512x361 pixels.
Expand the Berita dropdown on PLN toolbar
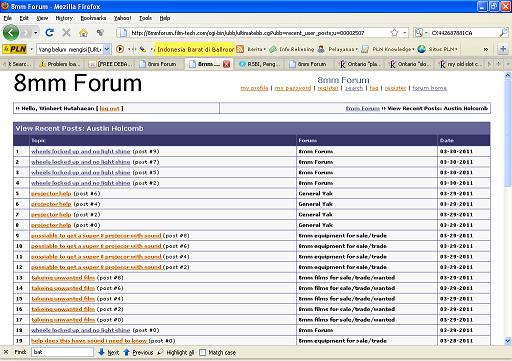point(265,49)
